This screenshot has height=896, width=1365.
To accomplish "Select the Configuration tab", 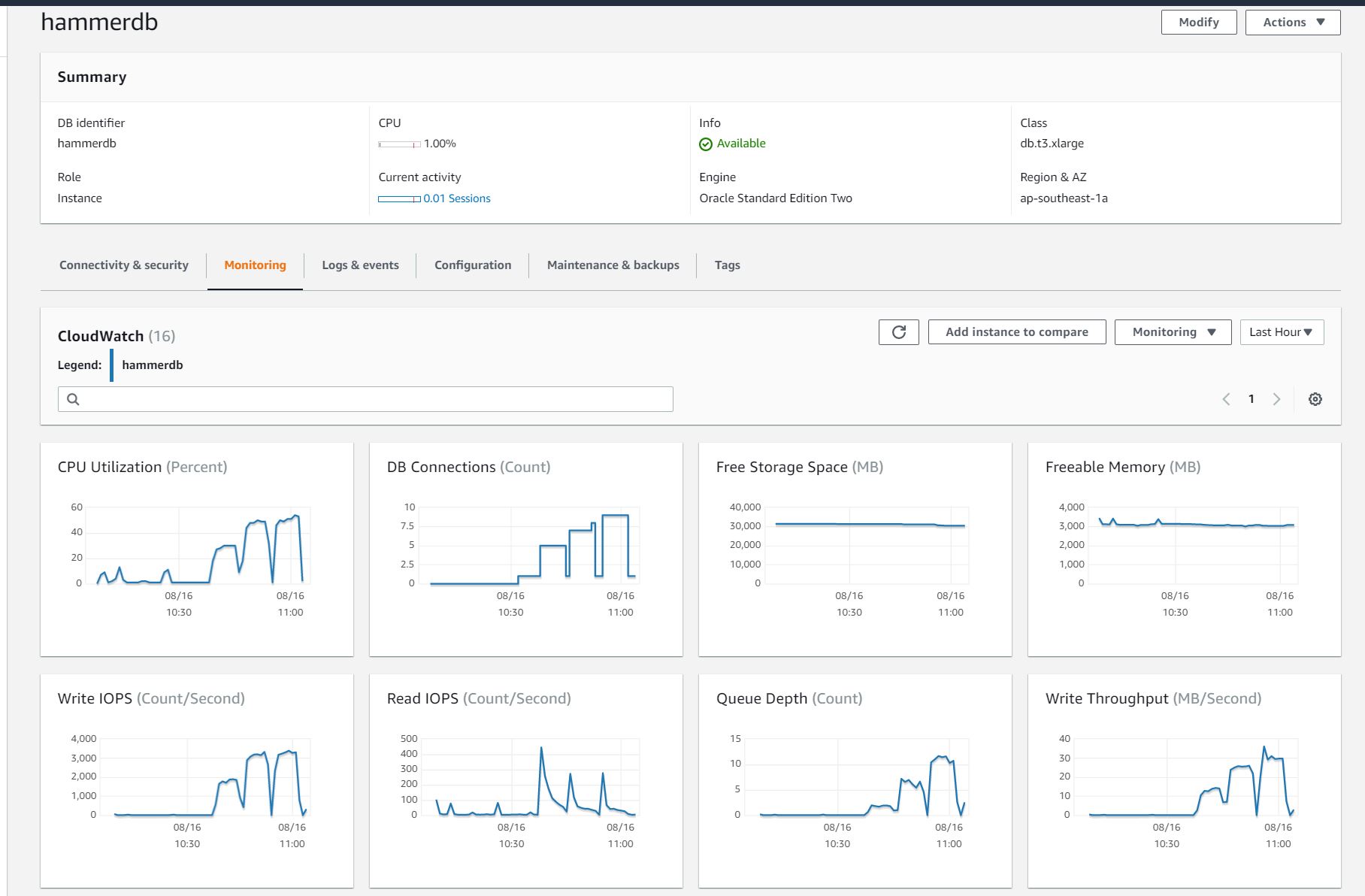I will click(473, 265).
